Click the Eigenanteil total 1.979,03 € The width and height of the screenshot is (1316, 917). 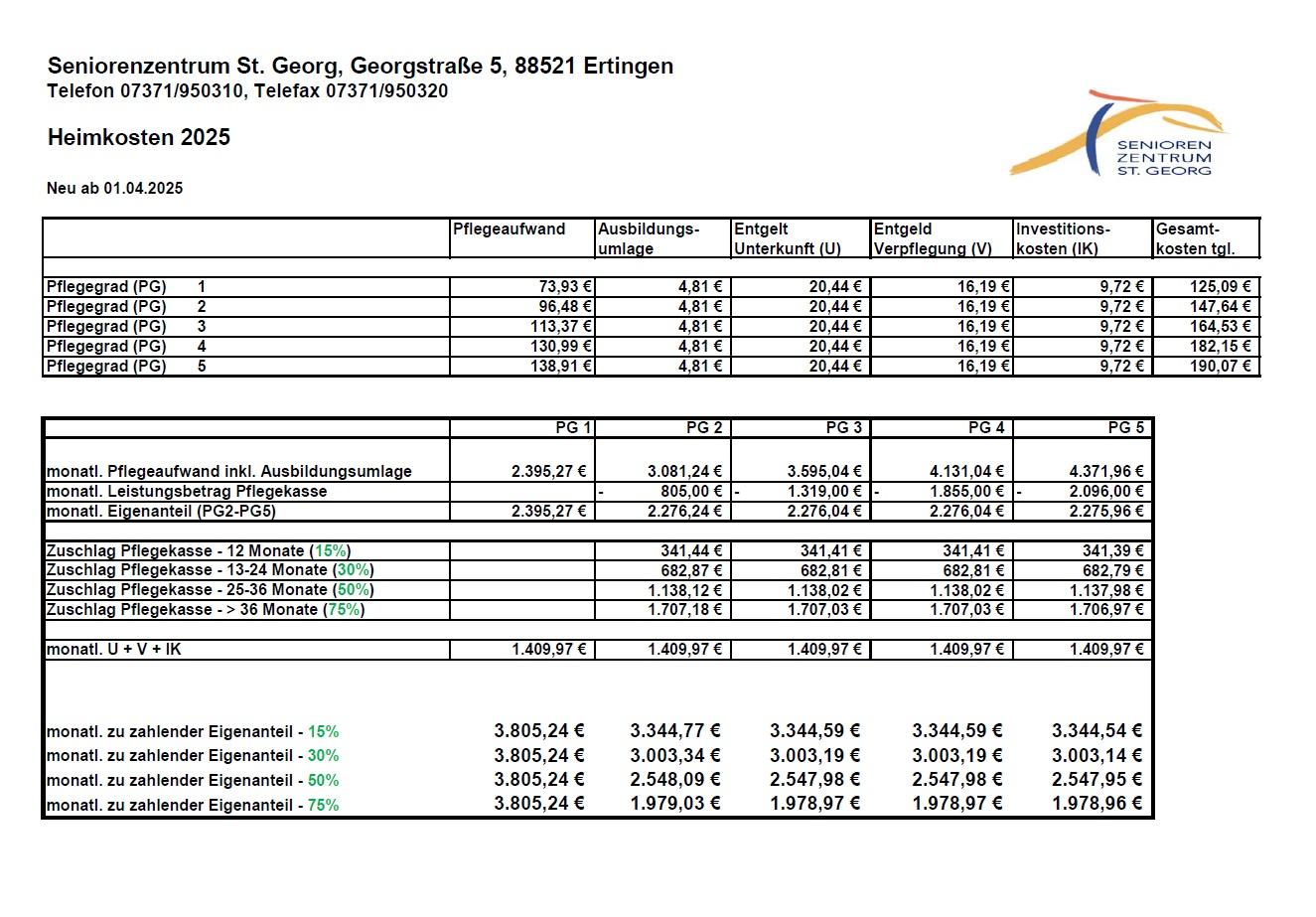coord(675,804)
